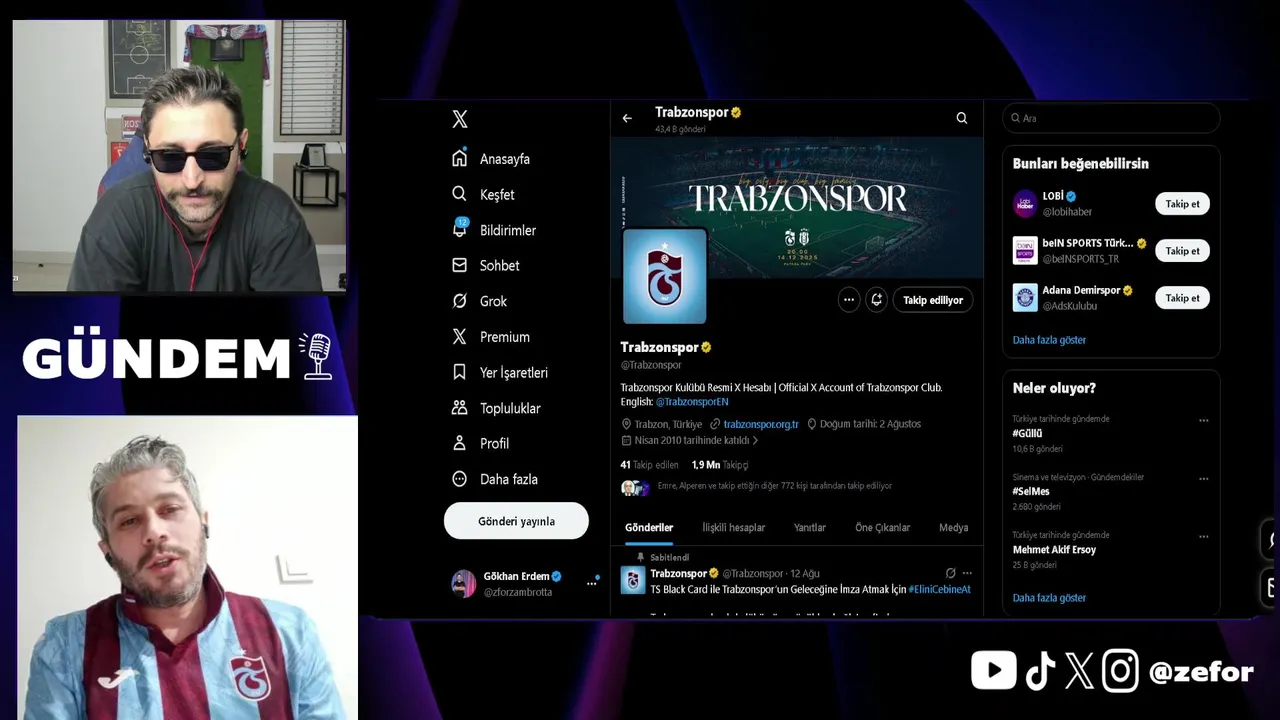Open options for #Güllü trend
Image resolution: width=1280 pixels, height=720 pixels.
point(1204,420)
